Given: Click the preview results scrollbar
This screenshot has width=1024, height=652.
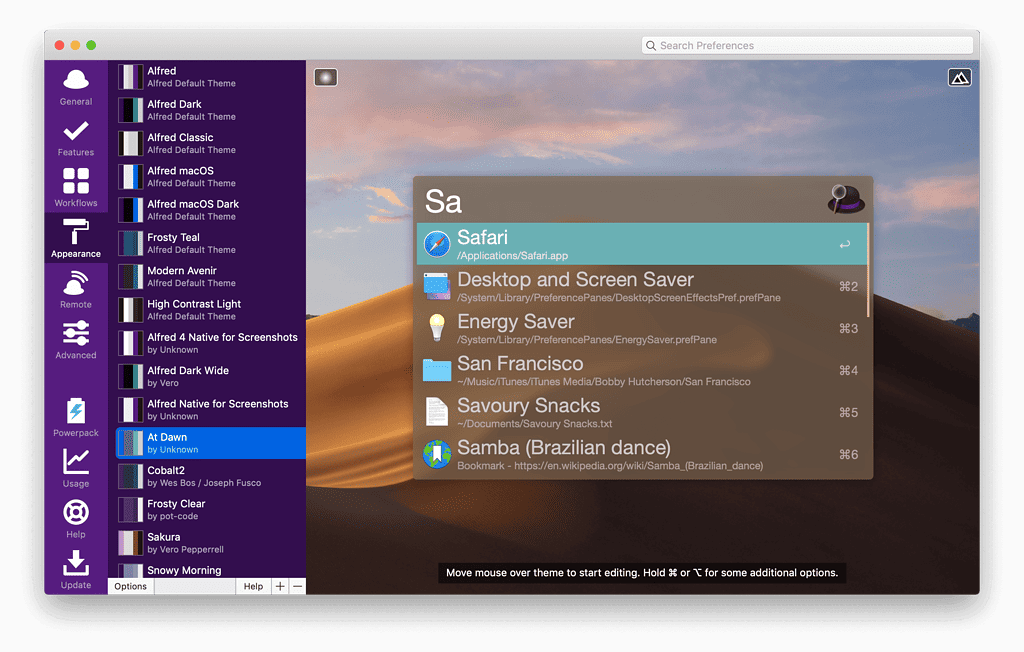Looking at the screenshot, I should coord(868,270).
